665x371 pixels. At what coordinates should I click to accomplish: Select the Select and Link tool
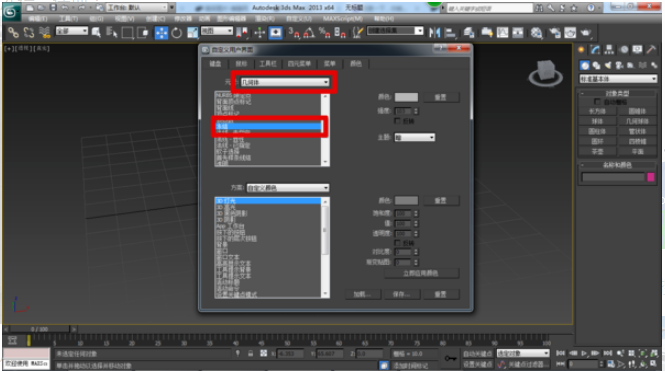tap(13, 32)
